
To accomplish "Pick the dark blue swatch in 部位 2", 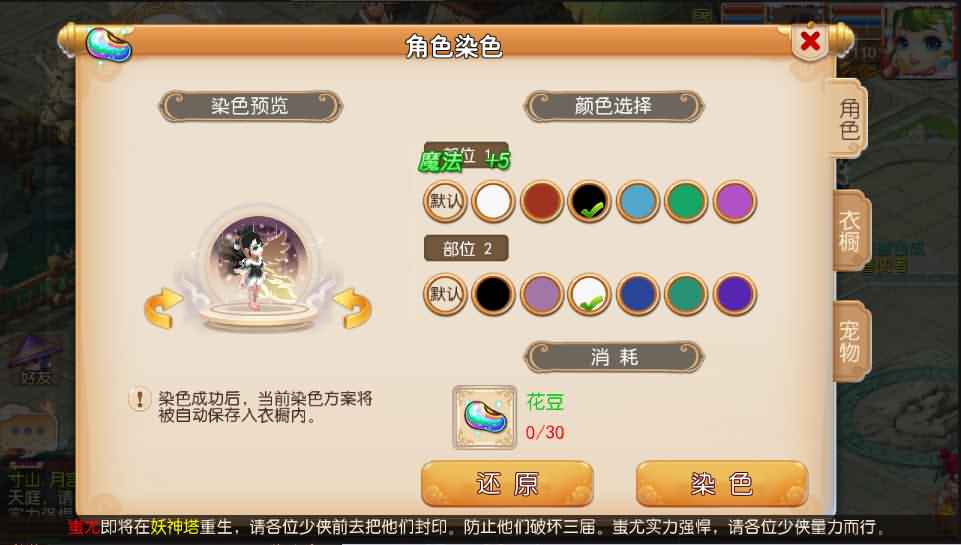I will pos(638,294).
